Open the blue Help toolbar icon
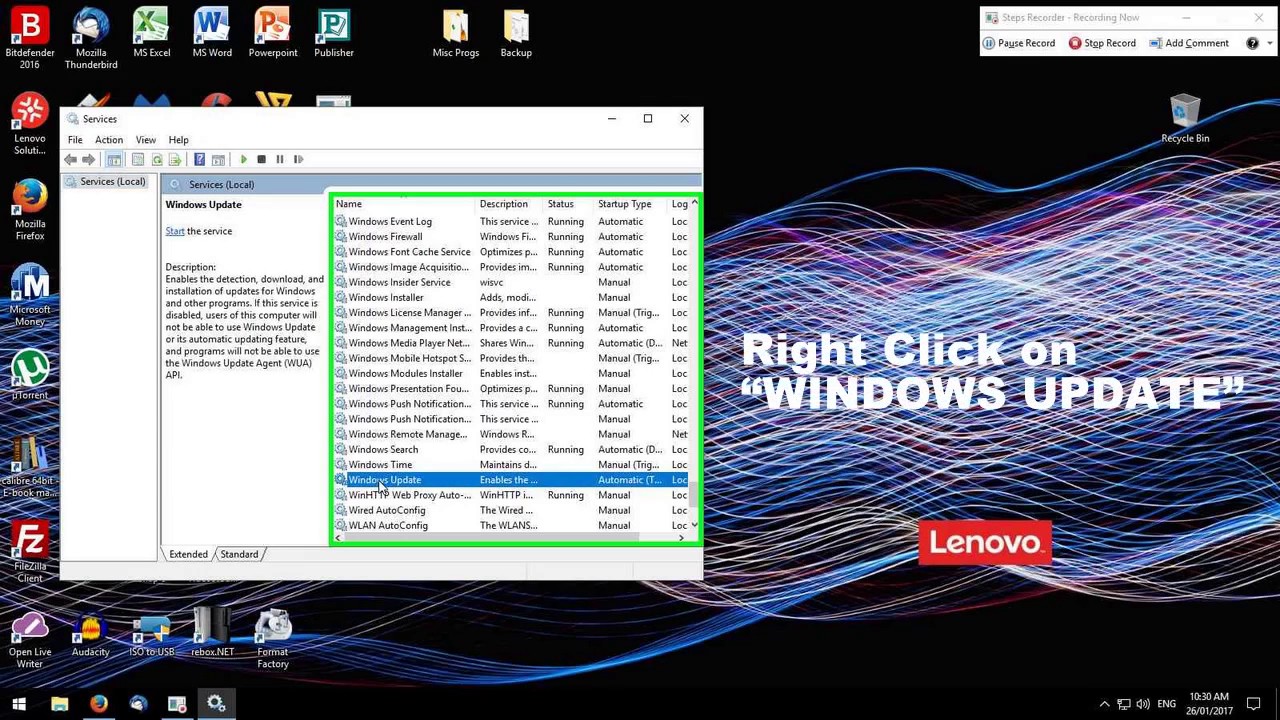The height and width of the screenshot is (720, 1280). pyautogui.click(x=199, y=159)
